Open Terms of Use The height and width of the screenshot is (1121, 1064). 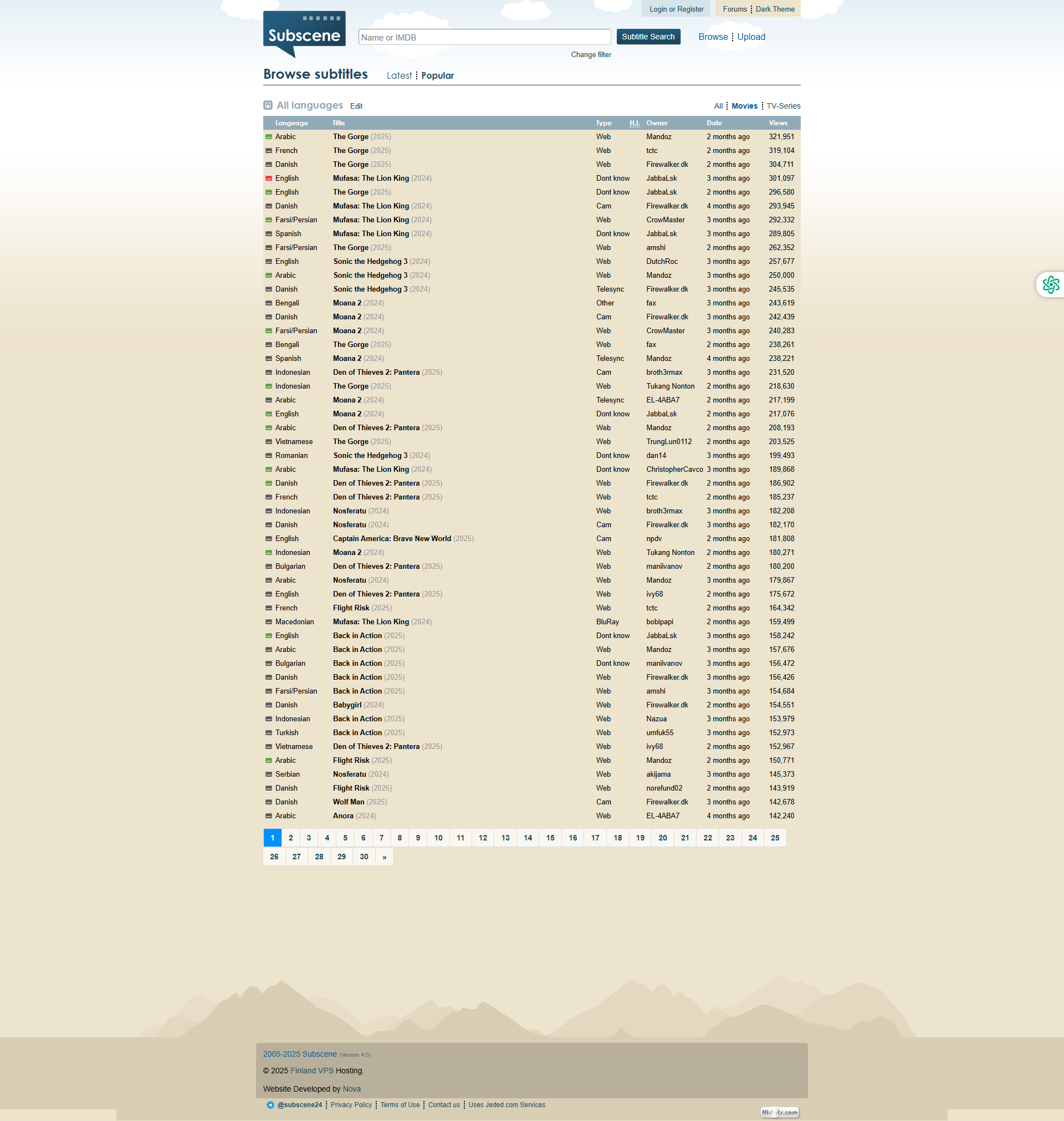point(400,1104)
